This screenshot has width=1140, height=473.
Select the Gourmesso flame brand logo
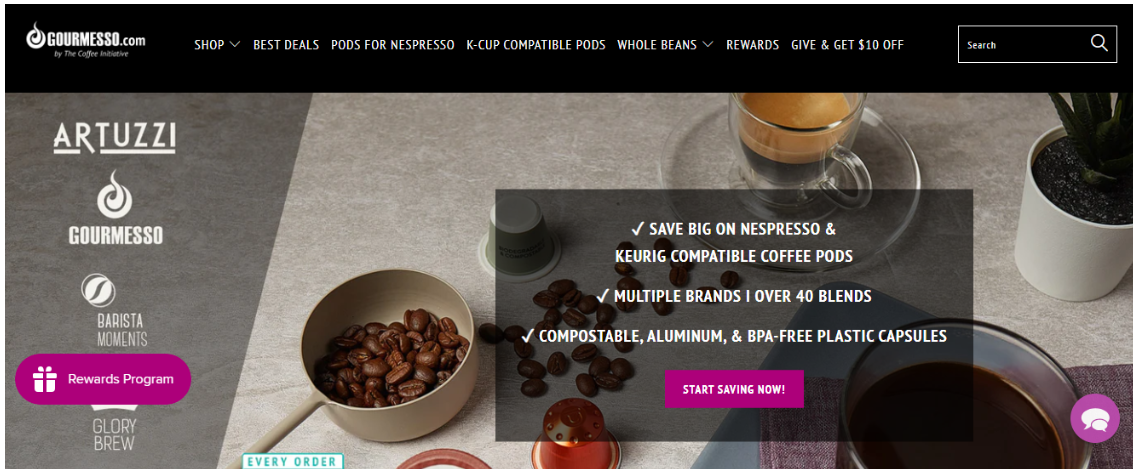click(x=116, y=208)
